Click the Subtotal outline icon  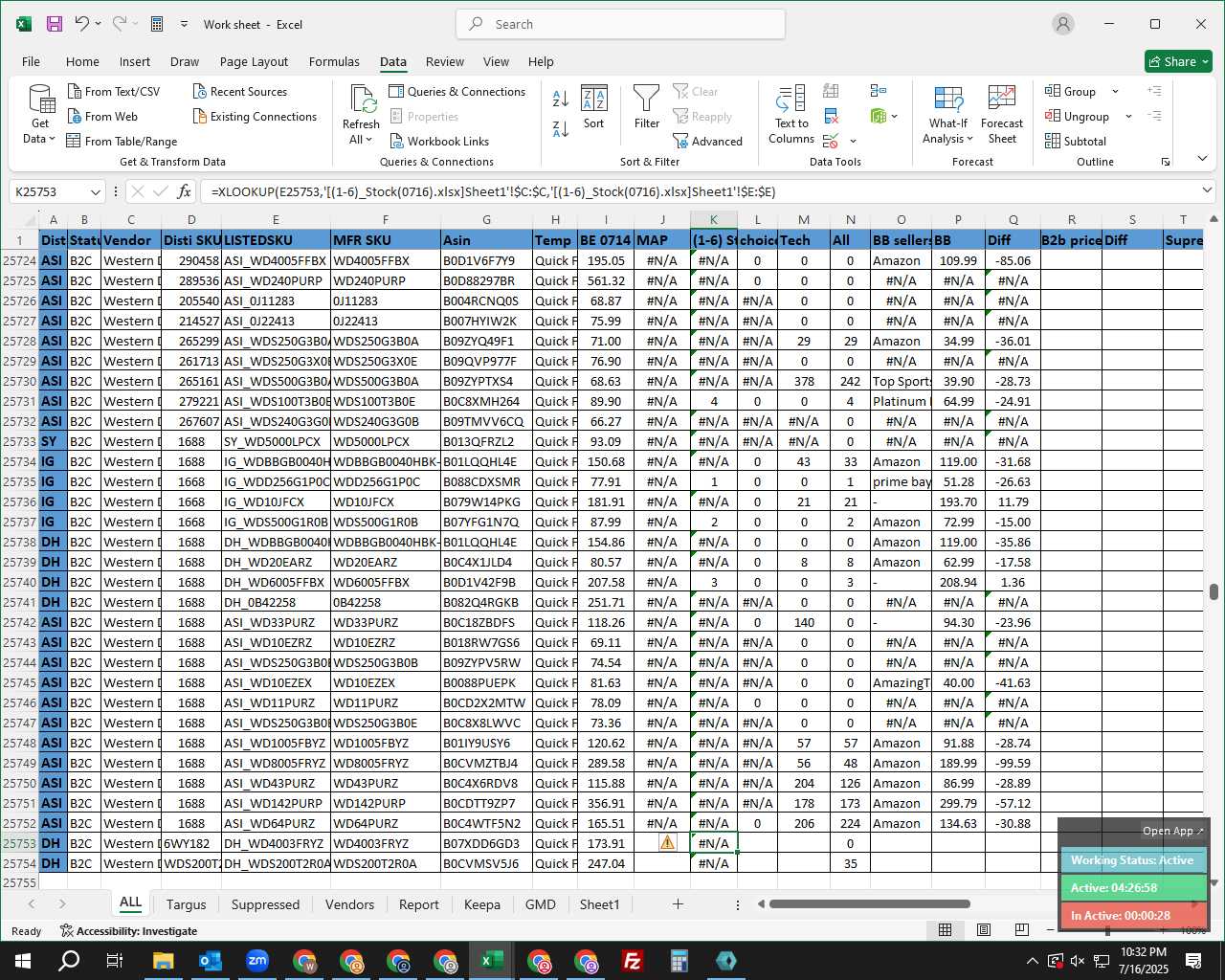1076,141
